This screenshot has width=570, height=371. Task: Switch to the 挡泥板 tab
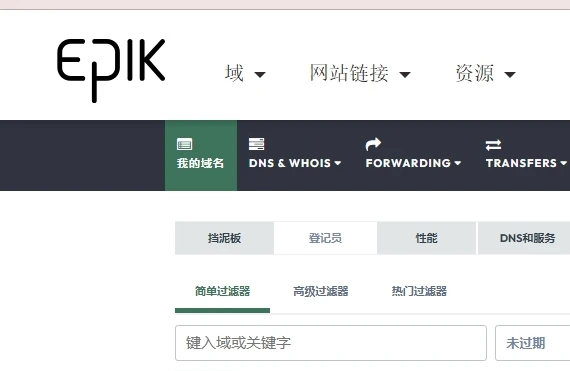click(224, 238)
